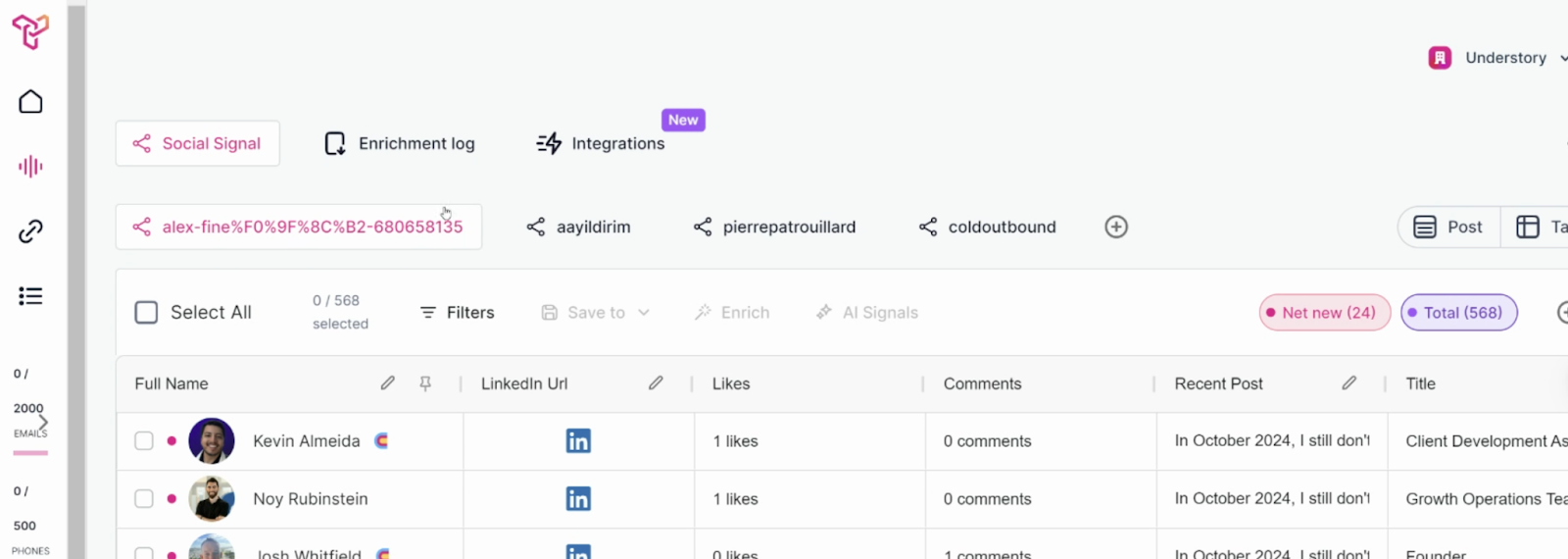This screenshot has height=559, width=1568.
Task: Click the pink emails usage progress bar
Action: point(30,453)
